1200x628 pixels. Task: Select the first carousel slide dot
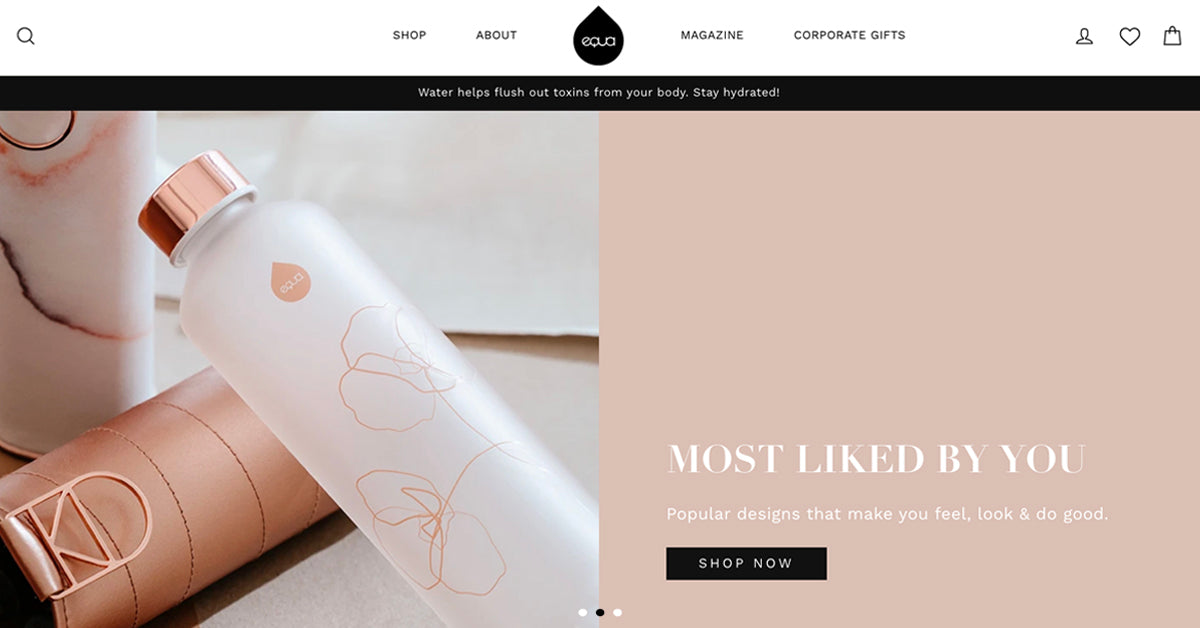click(583, 612)
